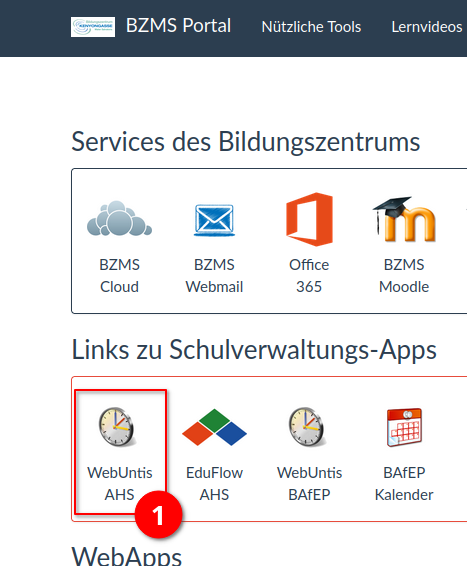Open BZMS Webmail envelope icon
This screenshot has width=467, height=566.
(214, 220)
